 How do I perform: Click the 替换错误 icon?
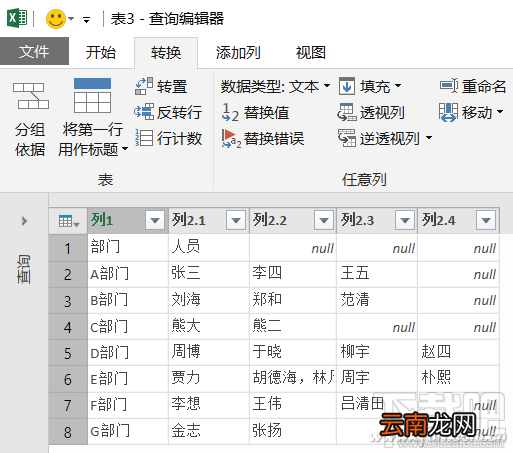[x=231, y=138]
